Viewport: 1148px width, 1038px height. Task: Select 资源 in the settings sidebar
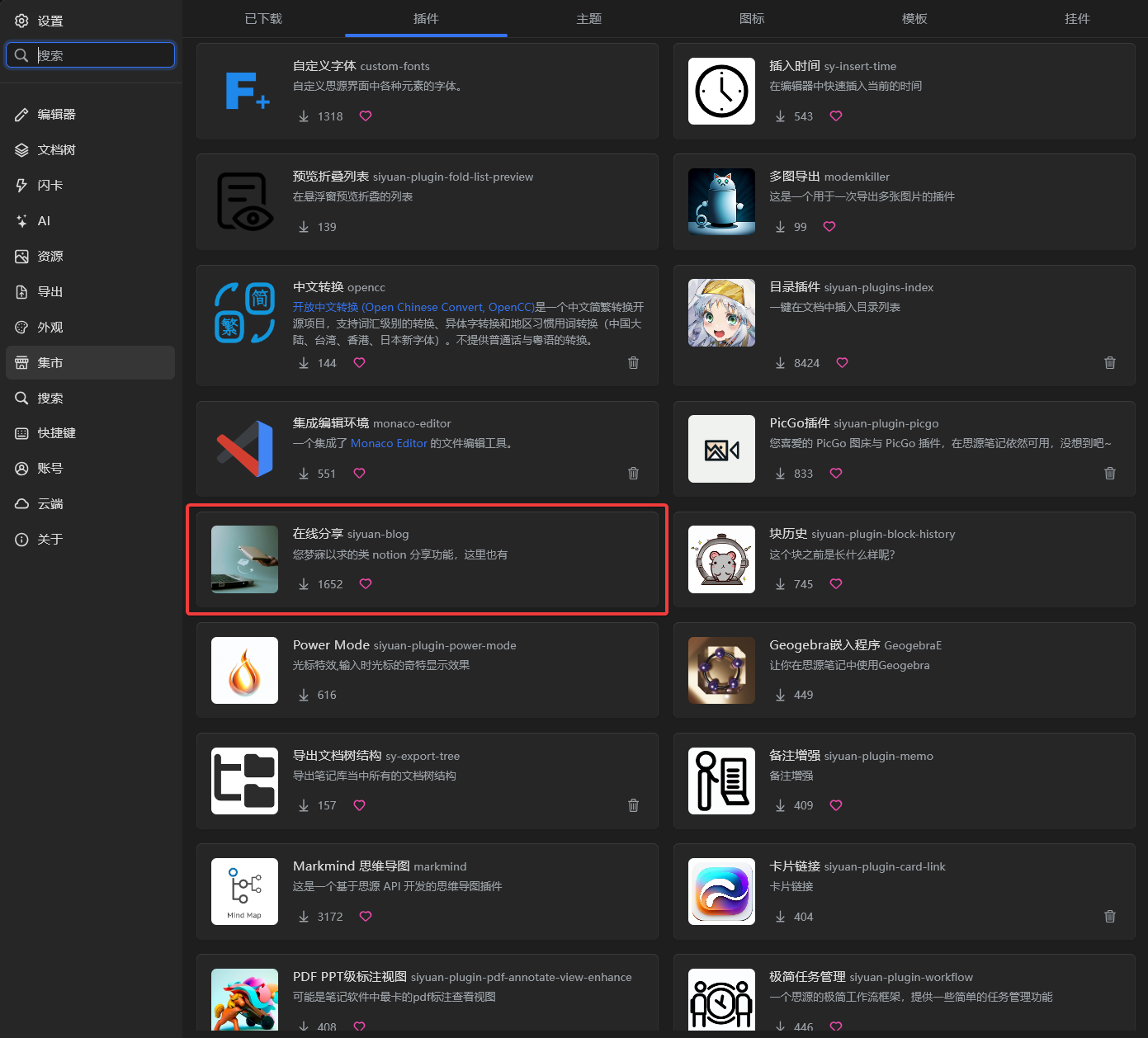pyautogui.click(x=91, y=257)
